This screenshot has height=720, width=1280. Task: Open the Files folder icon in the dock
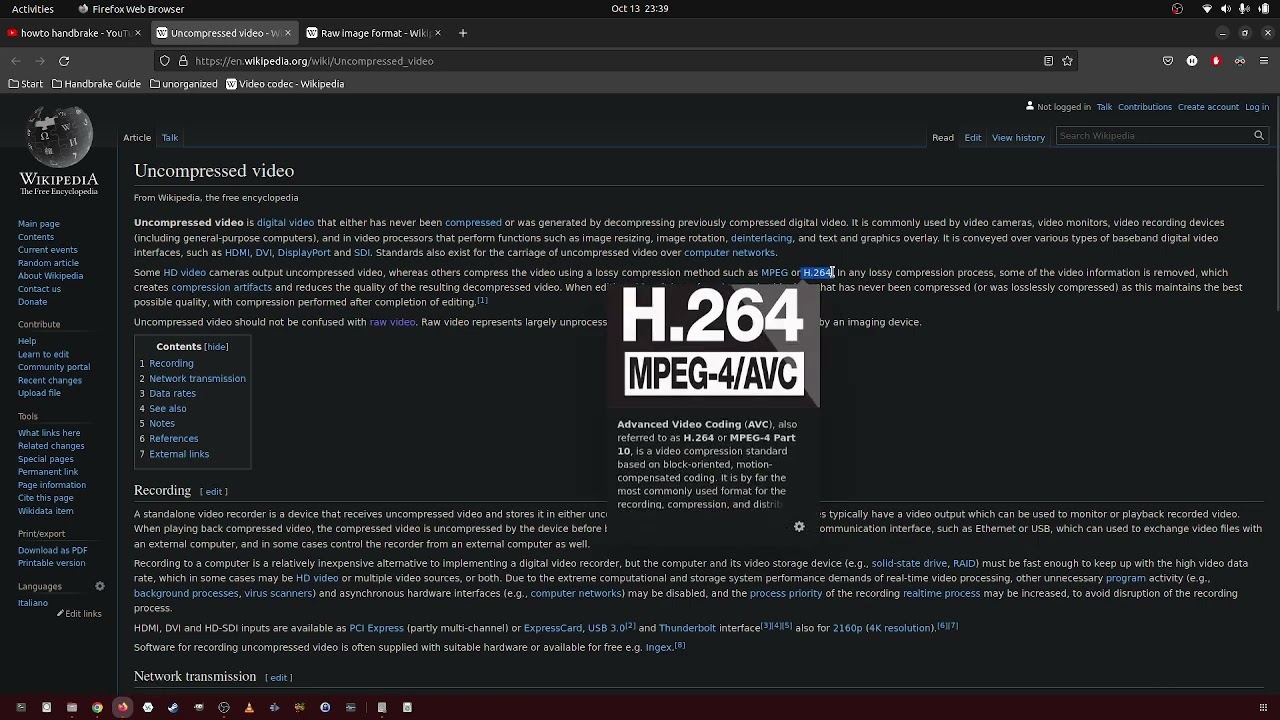[72, 707]
